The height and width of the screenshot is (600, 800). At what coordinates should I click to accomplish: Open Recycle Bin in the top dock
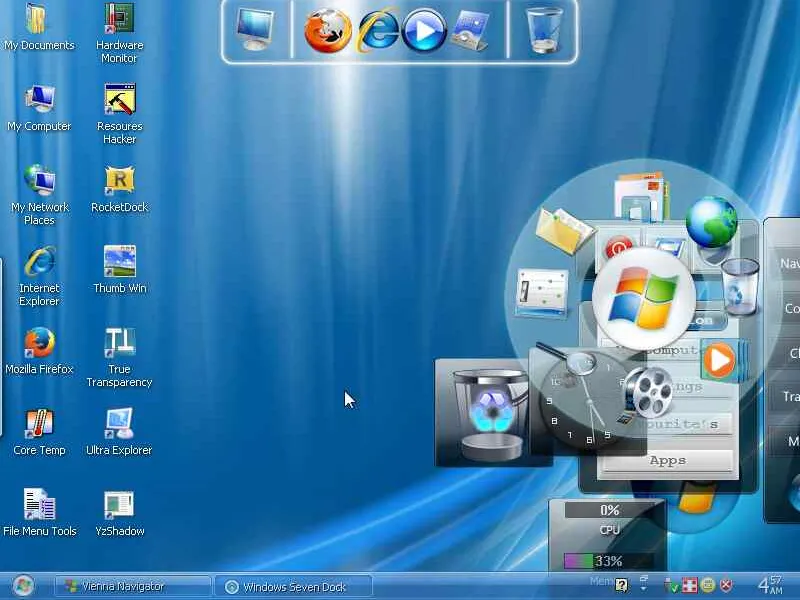544,30
